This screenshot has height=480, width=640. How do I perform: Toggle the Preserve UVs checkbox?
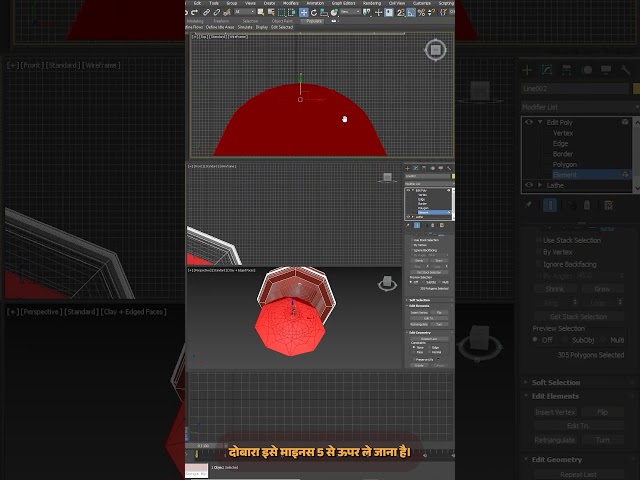click(414, 360)
